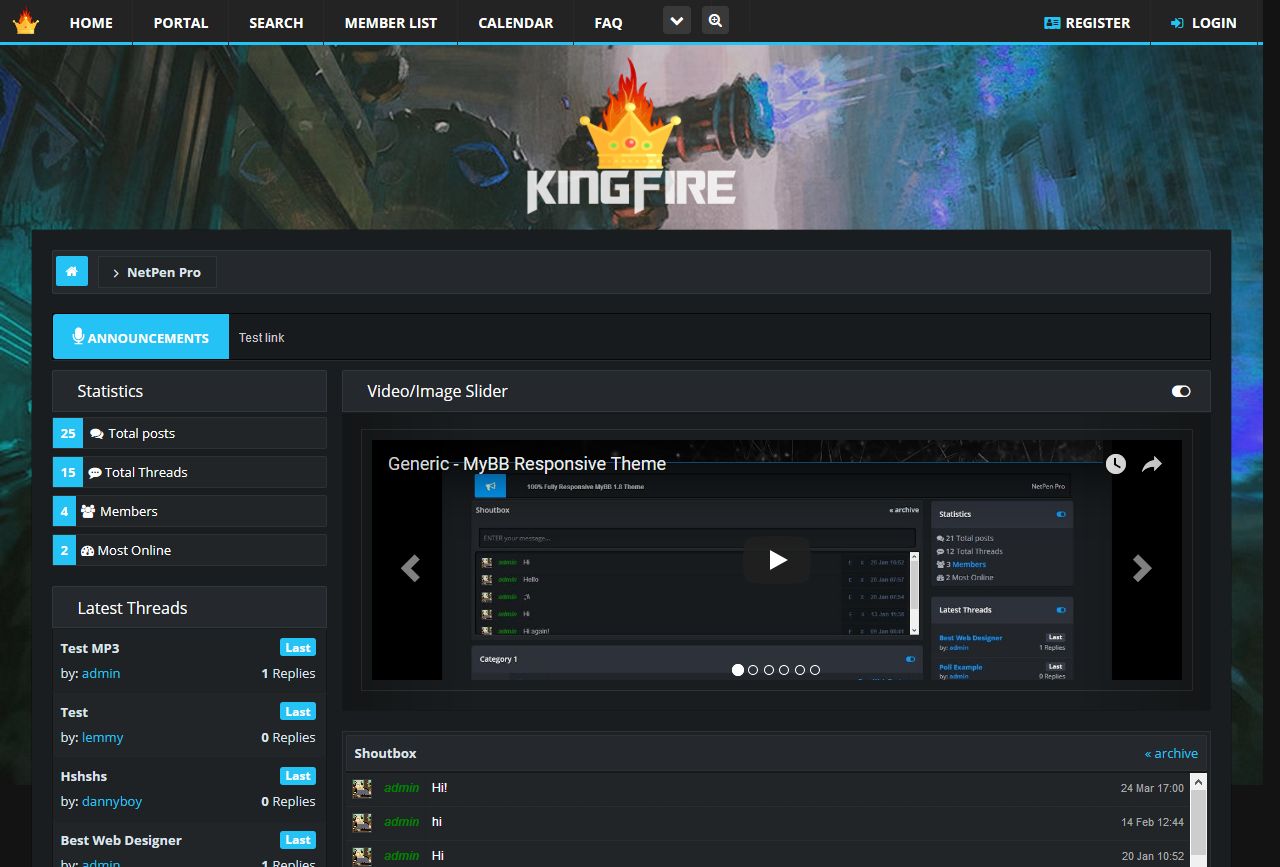1280x867 pixels.
Task: Open admin profile under Test MP3 thread
Action: [101, 673]
